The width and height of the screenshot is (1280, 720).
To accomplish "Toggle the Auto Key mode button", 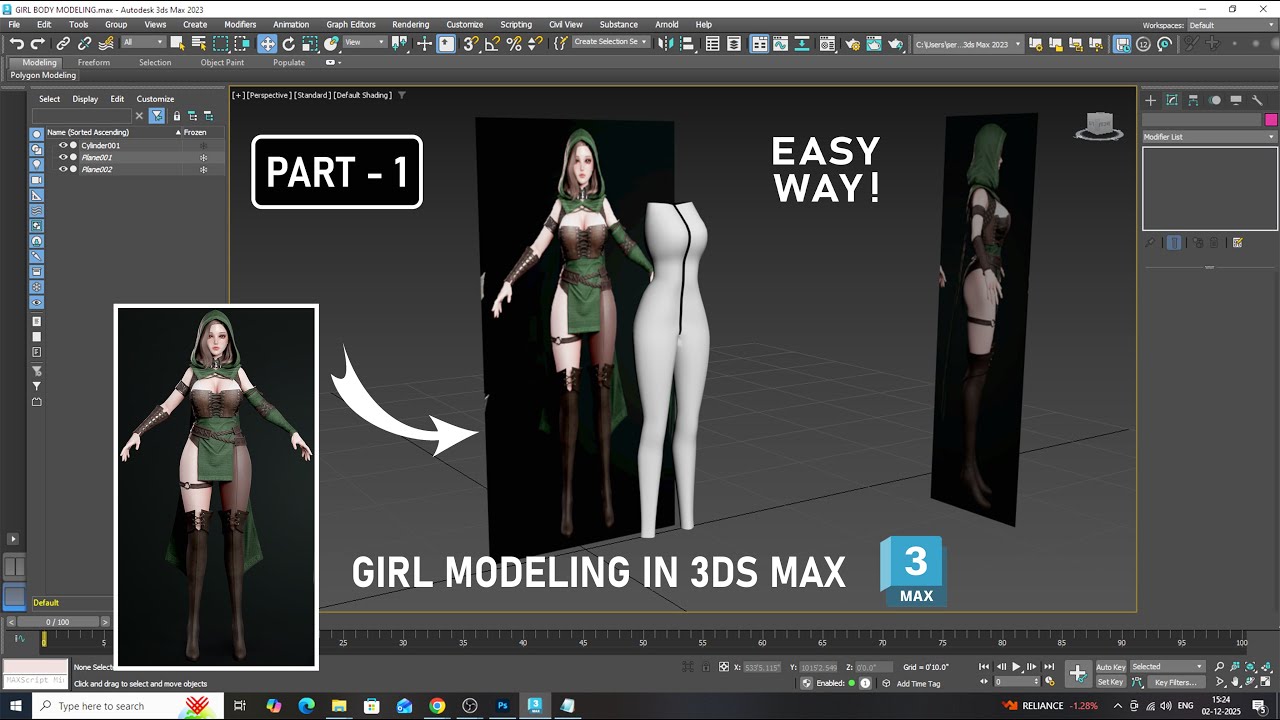I will click(1111, 666).
